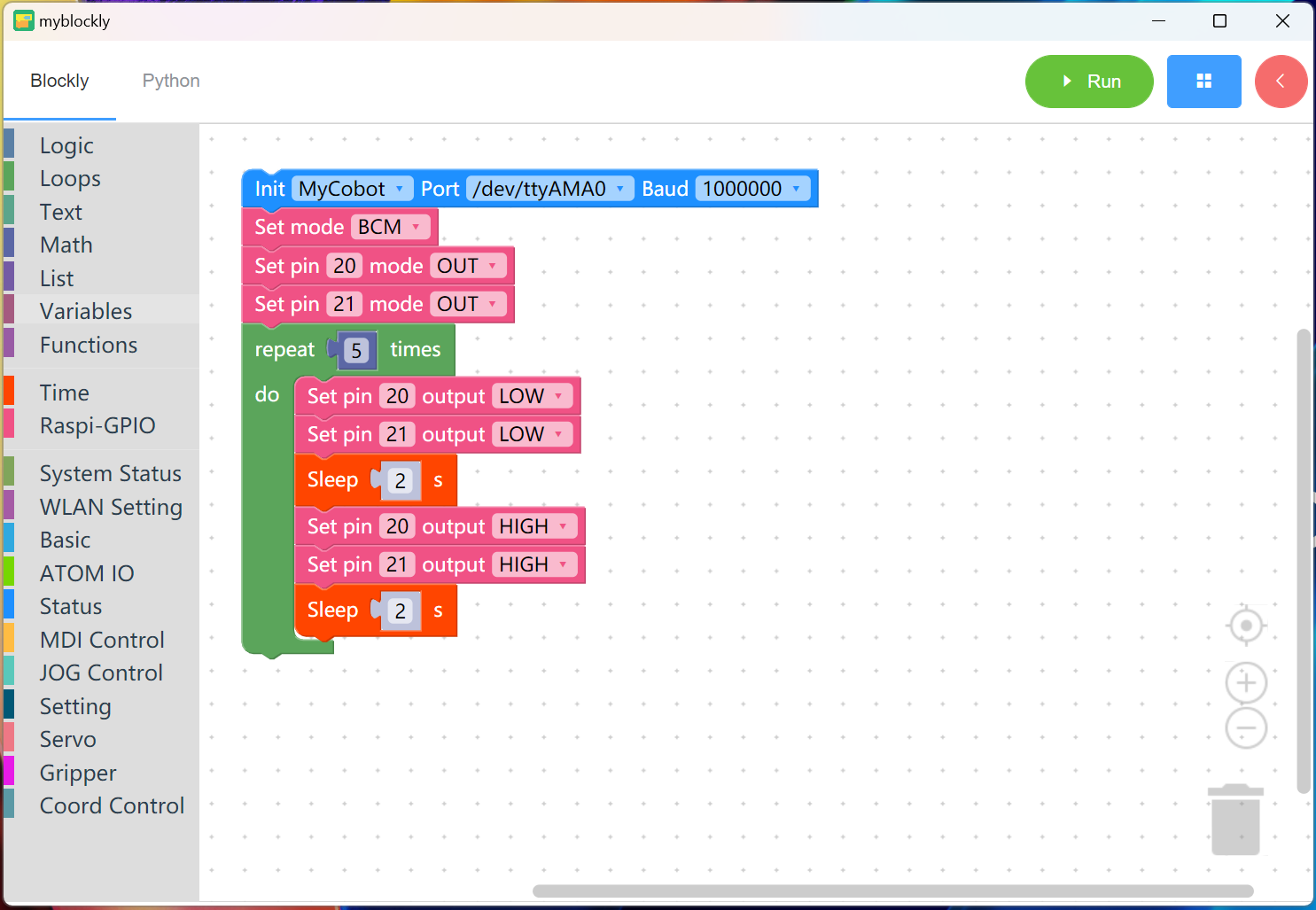Screen dimensions: 1316x910
Task: Open the Functions block category
Action: click(101, 345)
